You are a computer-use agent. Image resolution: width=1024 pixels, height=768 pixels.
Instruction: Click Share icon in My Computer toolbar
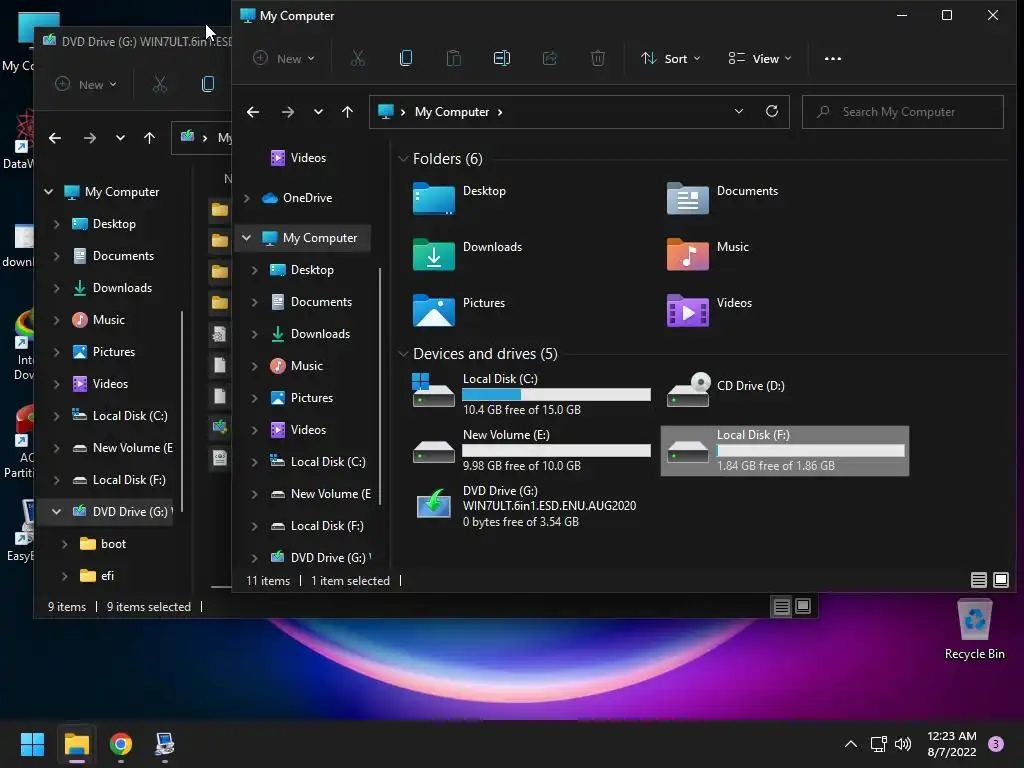(550, 58)
